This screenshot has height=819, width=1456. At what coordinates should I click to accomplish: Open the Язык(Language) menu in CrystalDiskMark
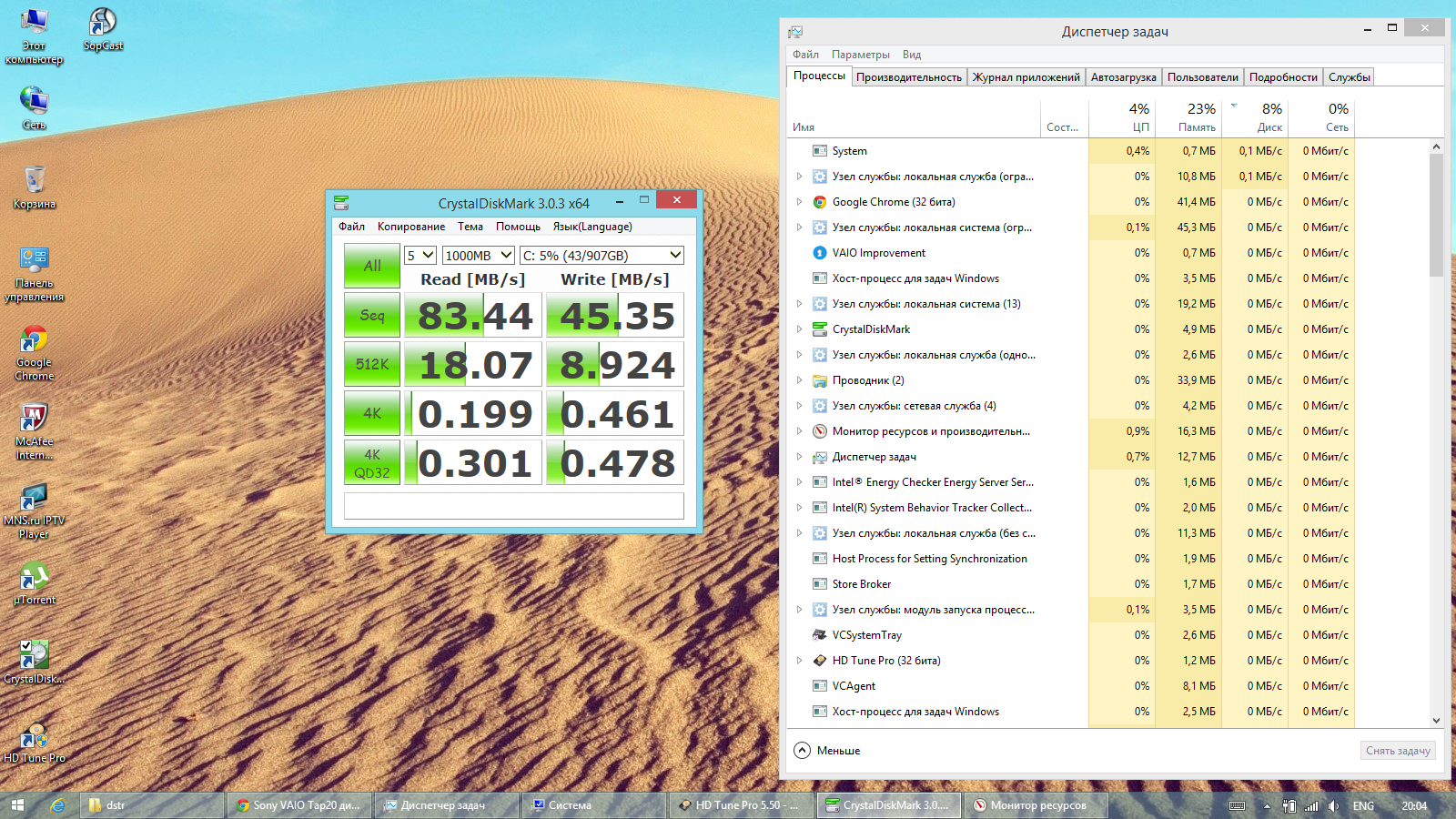point(591,227)
